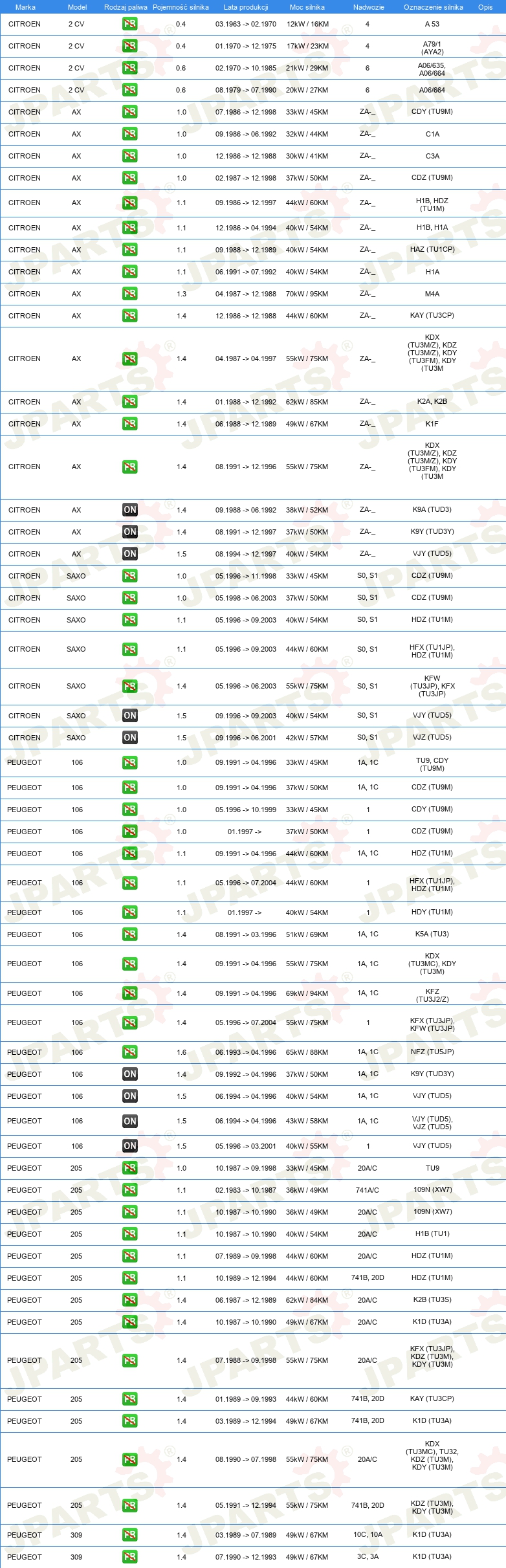Click the ON icon in Peugeot 106 K9Y (TUD3Y) row
The height and width of the screenshot is (1568, 506).
pos(130,1074)
